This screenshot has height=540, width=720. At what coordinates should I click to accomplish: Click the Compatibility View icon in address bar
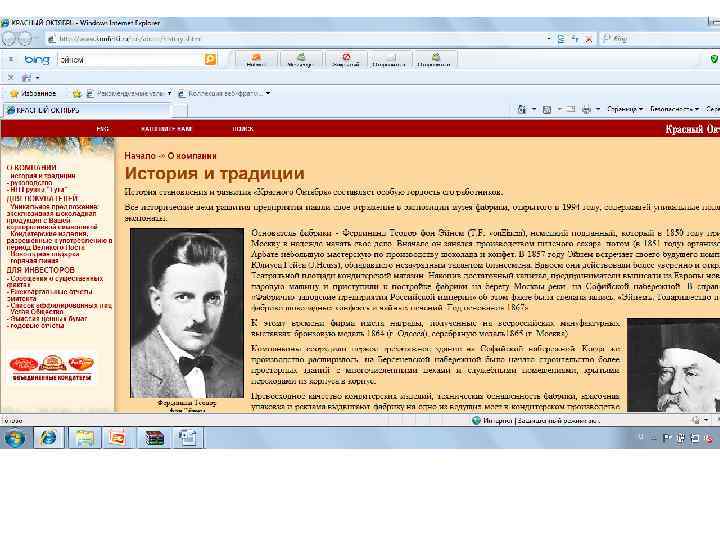click(x=561, y=39)
